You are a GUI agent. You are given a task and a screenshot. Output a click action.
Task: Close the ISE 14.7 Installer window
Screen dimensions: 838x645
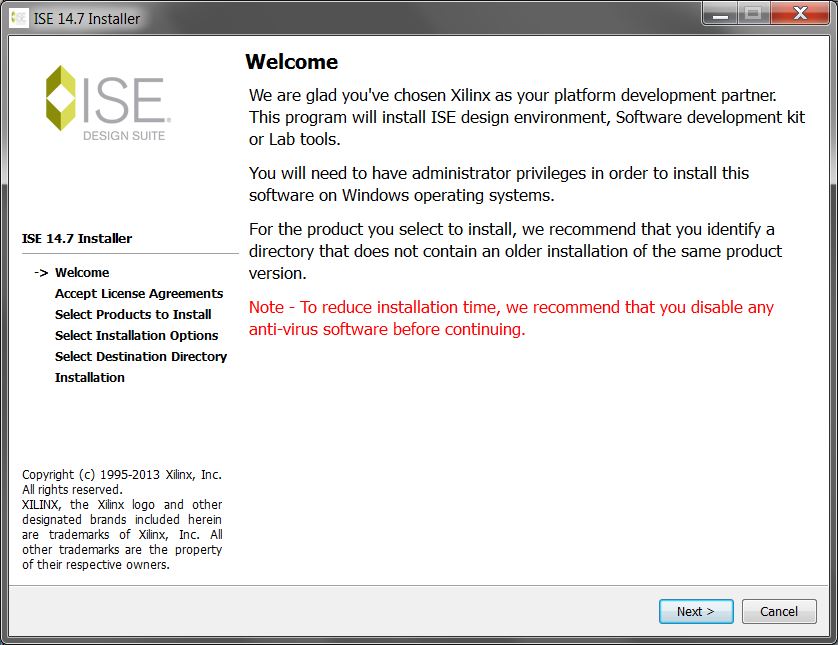click(802, 14)
